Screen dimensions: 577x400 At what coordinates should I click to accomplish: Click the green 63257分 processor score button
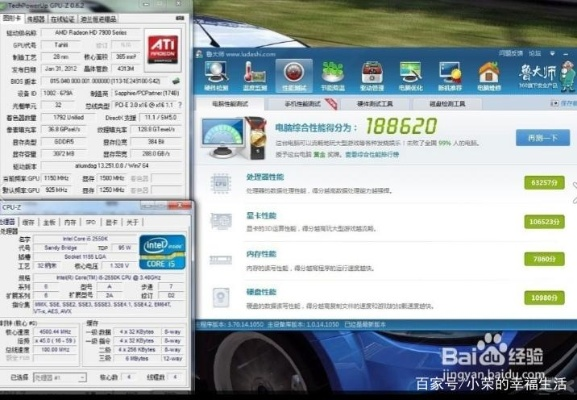coord(544,183)
